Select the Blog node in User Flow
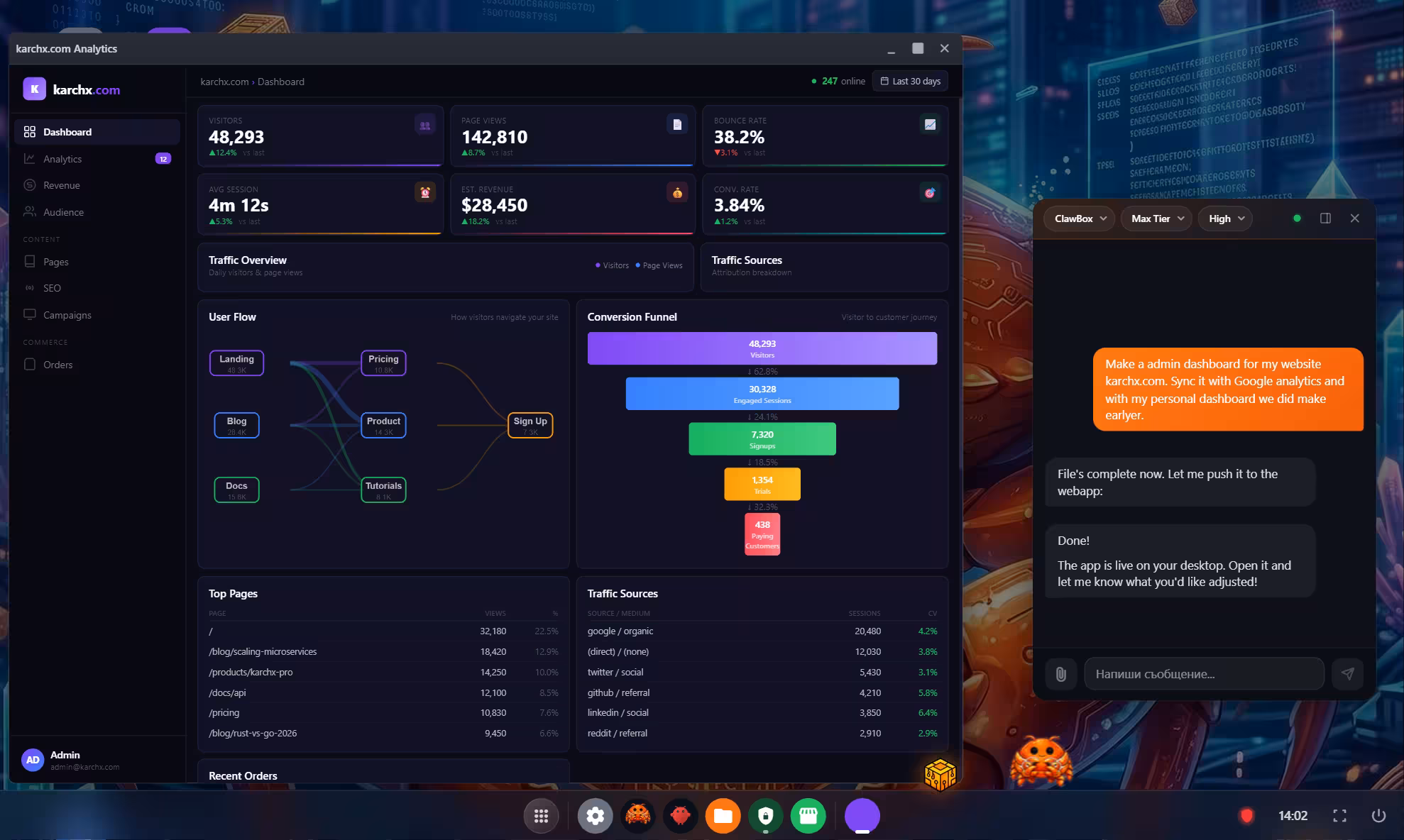1404x840 pixels. pyautogui.click(x=236, y=426)
